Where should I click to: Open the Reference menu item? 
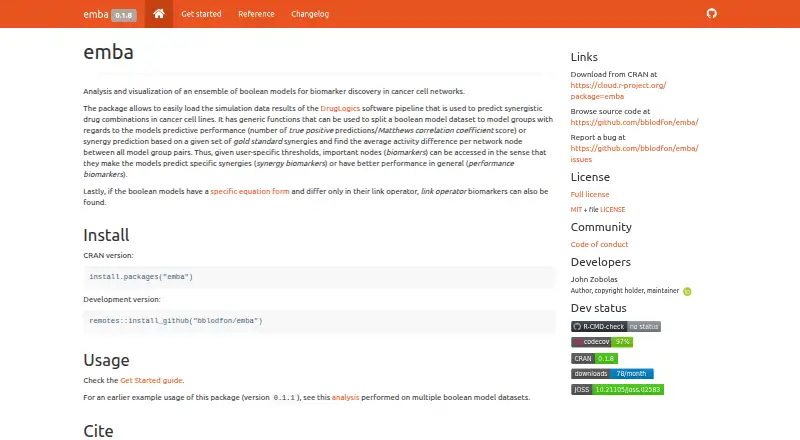click(x=256, y=14)
